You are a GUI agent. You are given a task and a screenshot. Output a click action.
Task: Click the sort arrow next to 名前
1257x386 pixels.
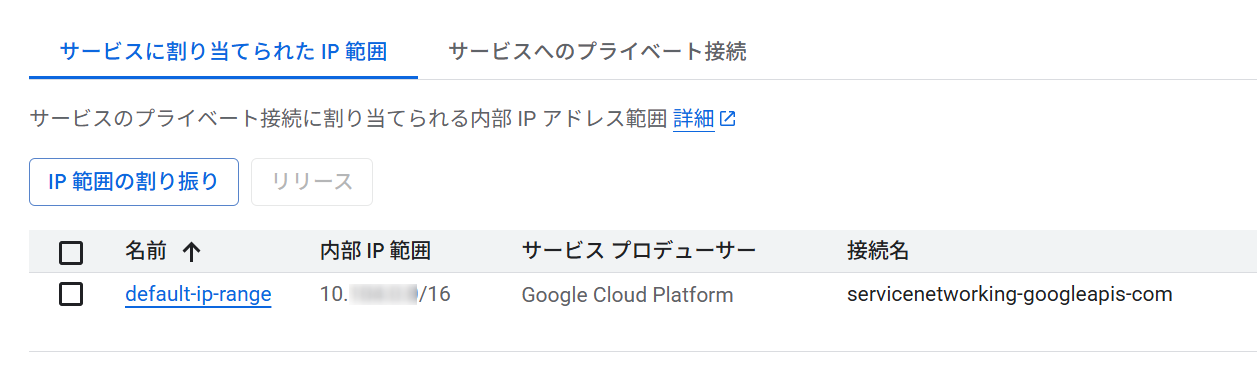193,251
